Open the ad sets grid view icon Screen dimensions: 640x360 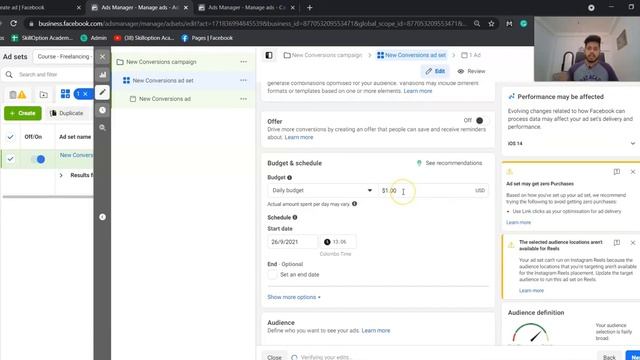65,94
